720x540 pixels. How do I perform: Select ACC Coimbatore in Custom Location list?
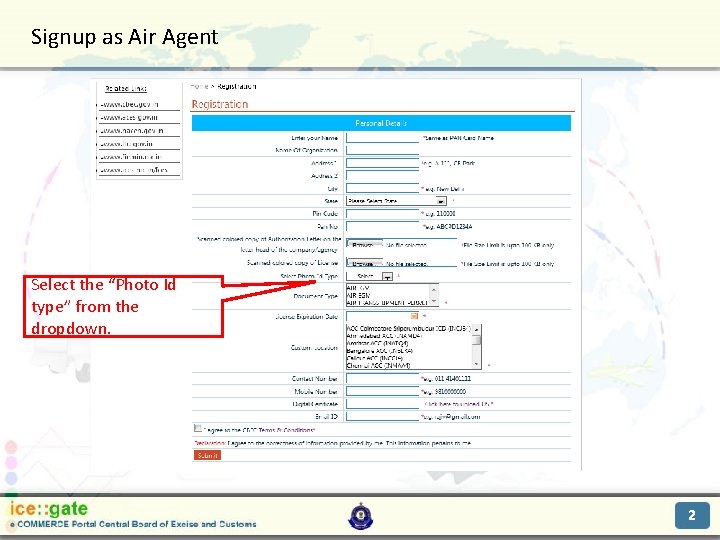[x=408, y=328]
